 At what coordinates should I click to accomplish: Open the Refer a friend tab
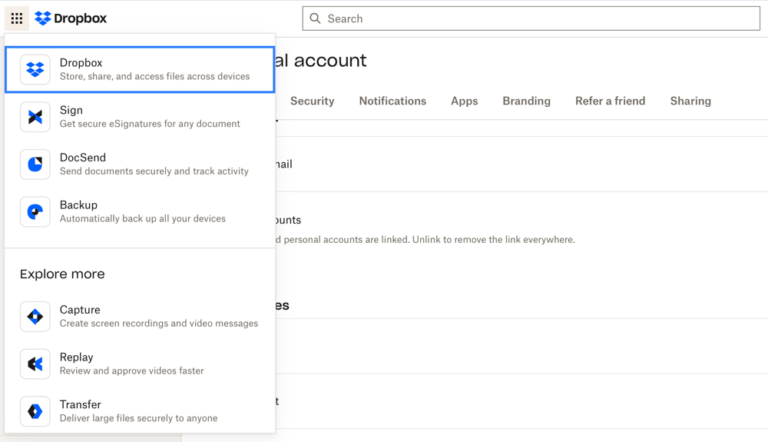point(610,101)
